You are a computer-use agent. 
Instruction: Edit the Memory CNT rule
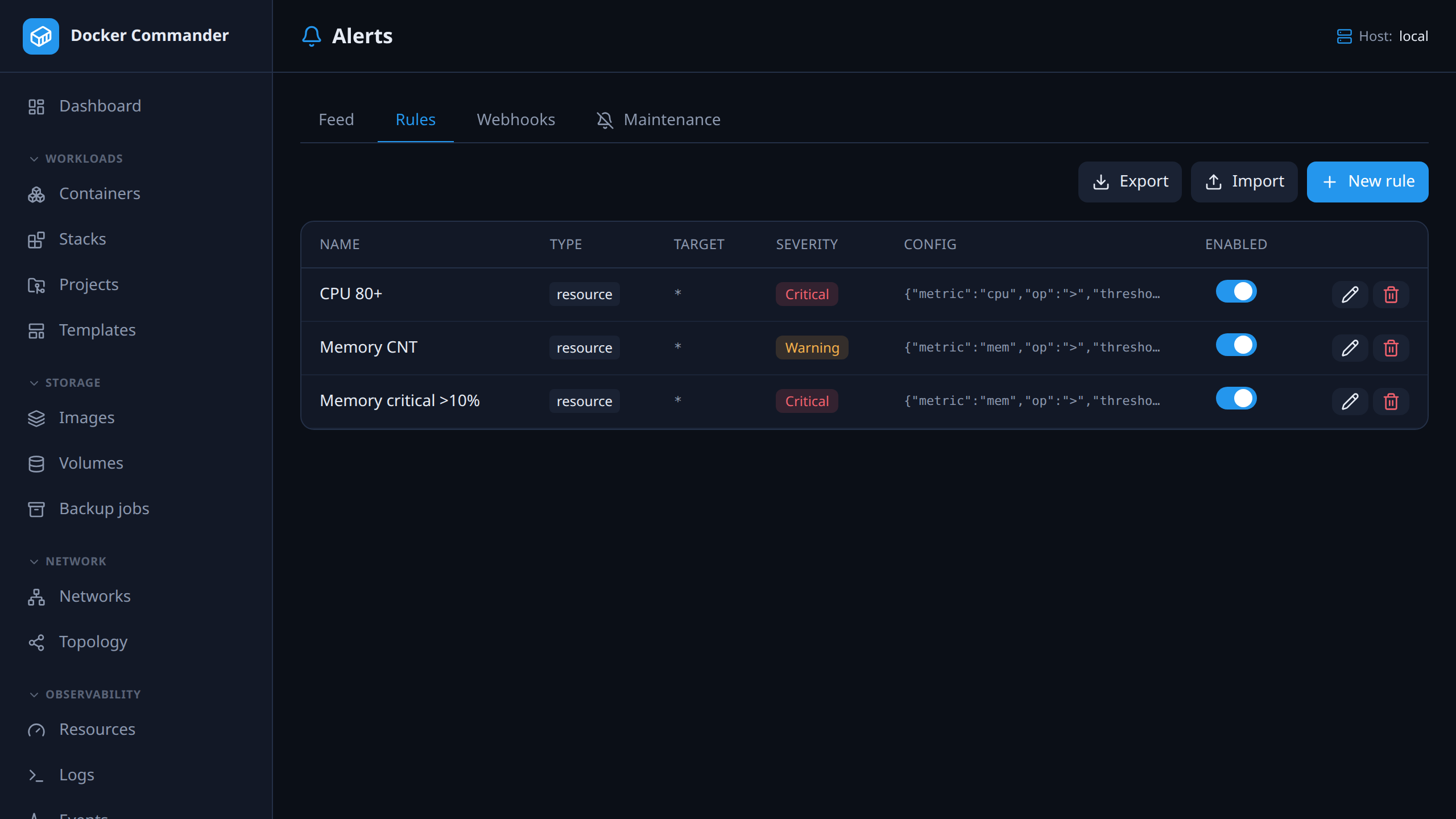tap(1350, 348)
